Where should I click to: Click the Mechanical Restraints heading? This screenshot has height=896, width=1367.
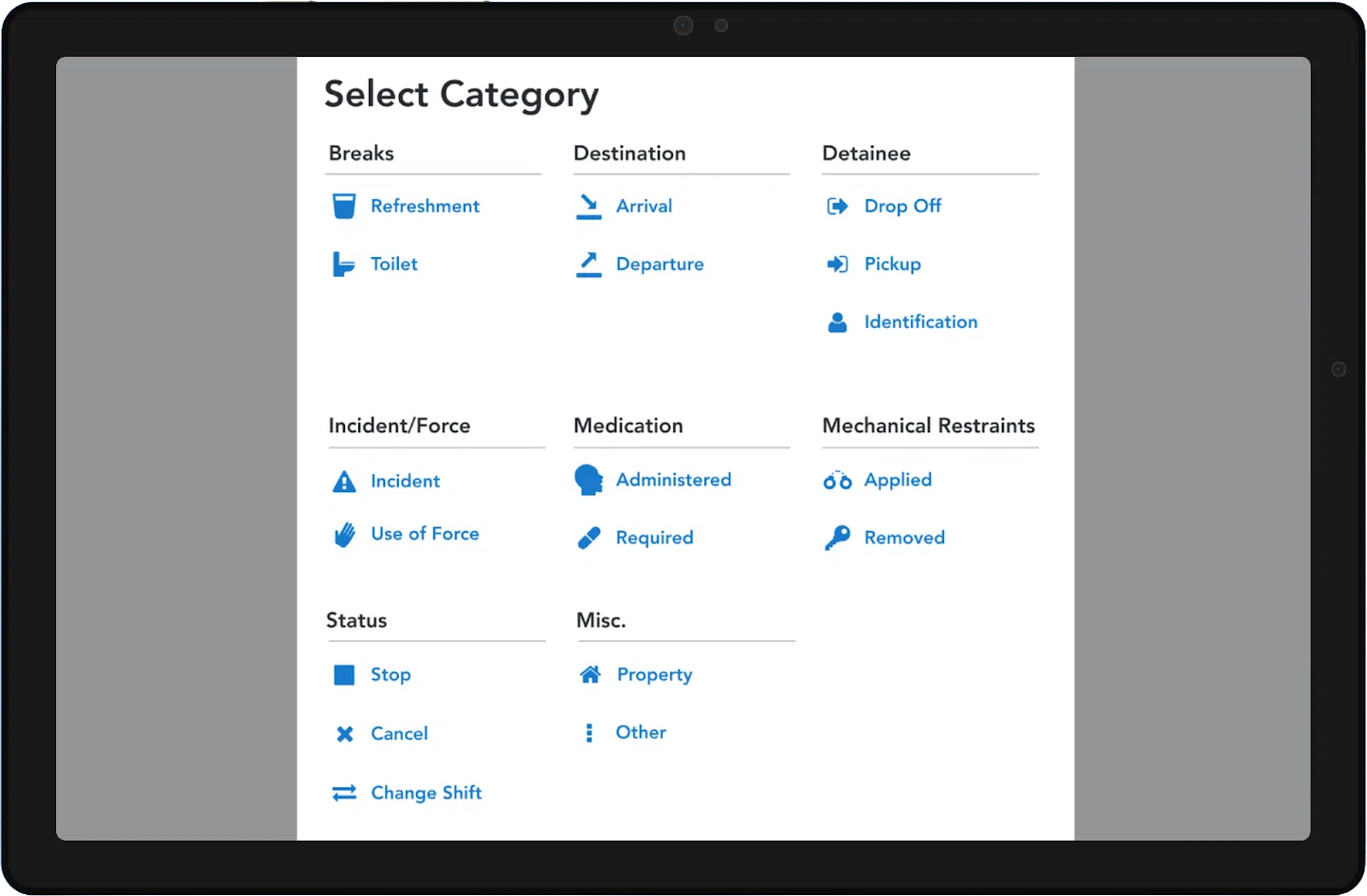[928, 426]
